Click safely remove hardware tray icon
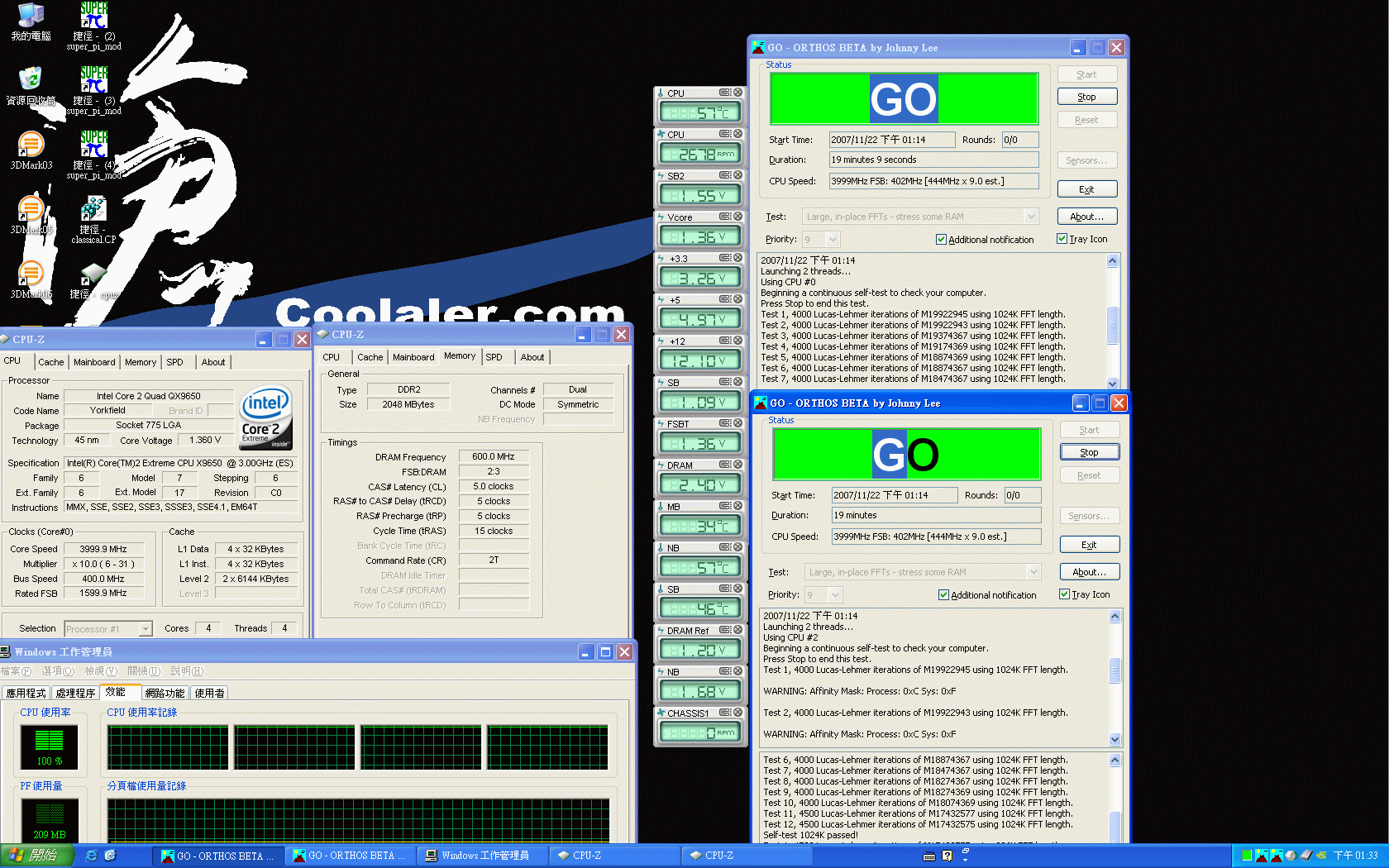This screenshot has width=1389, height=868. 1305,856
